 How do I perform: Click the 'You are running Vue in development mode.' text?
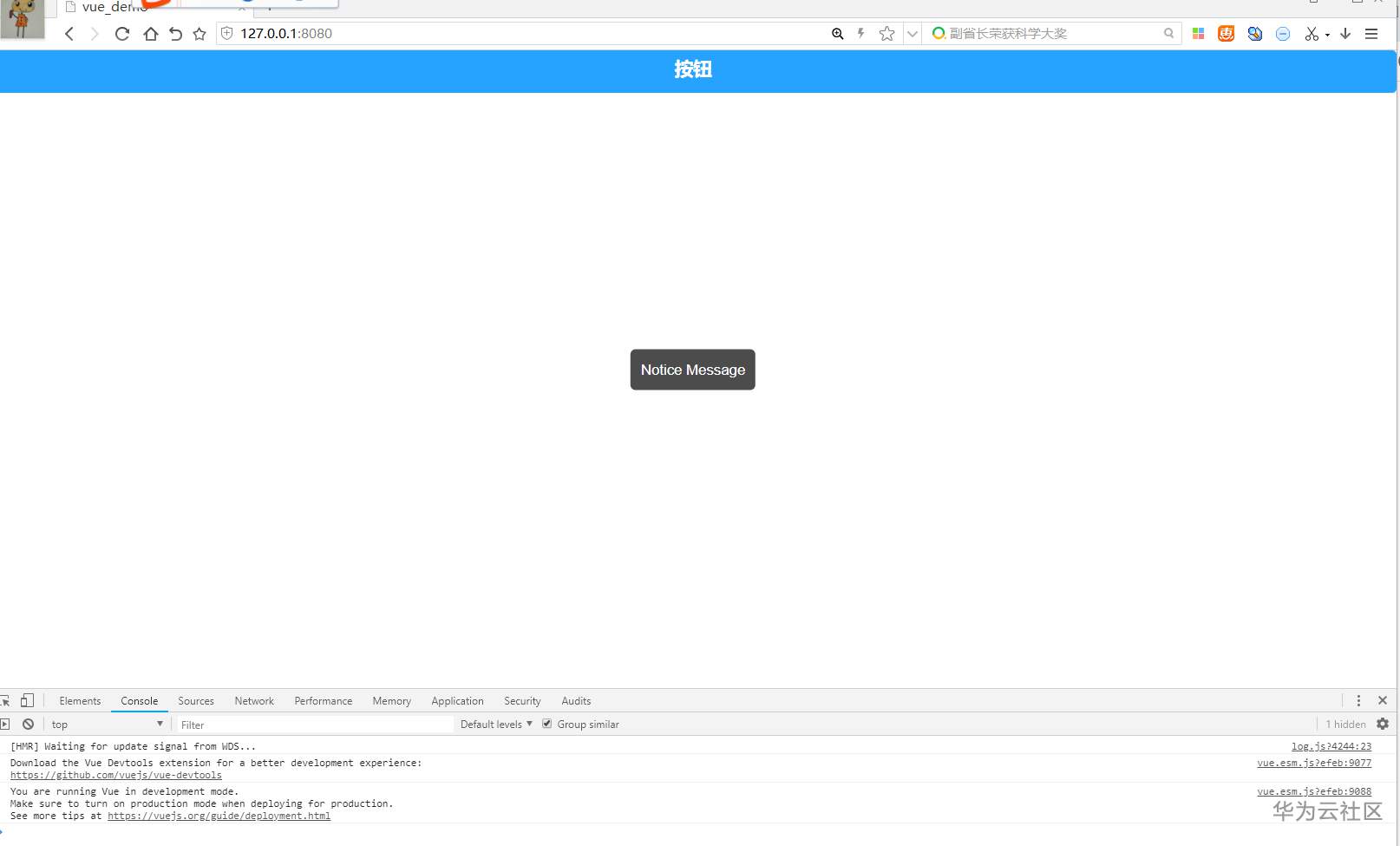[x=124, y=791]
